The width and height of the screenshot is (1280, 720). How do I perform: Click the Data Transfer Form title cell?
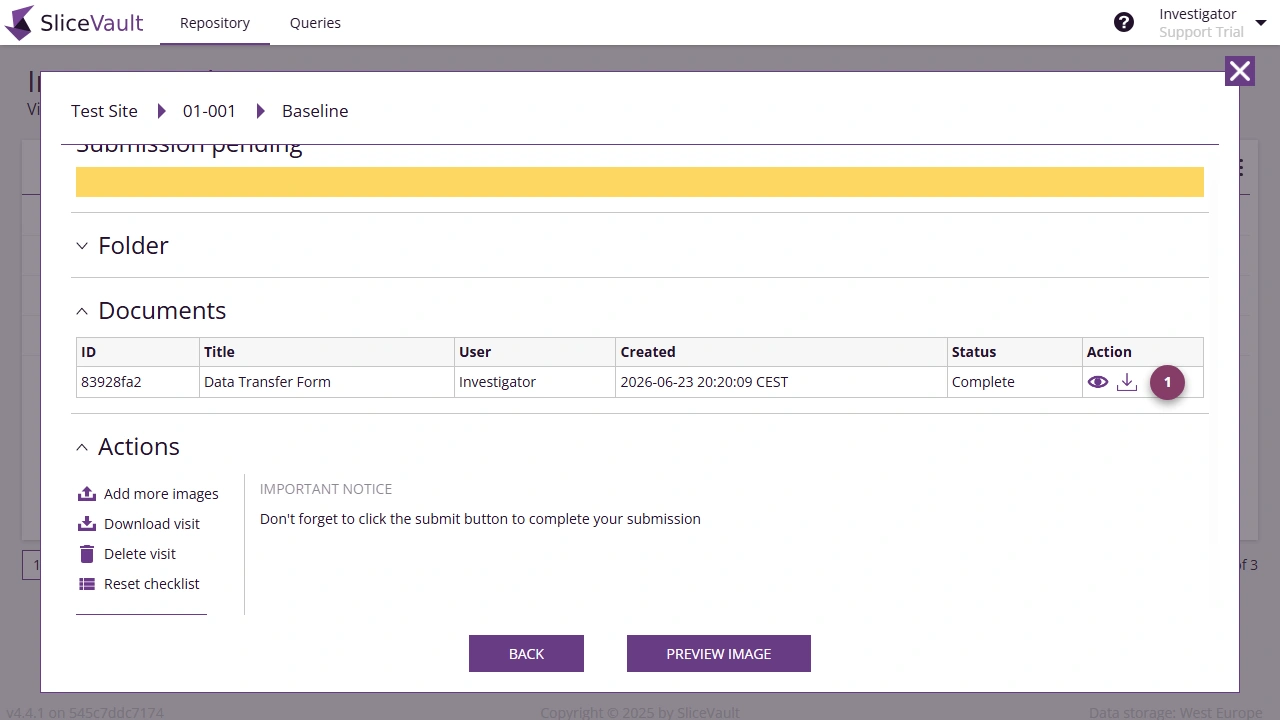(327, 382)
